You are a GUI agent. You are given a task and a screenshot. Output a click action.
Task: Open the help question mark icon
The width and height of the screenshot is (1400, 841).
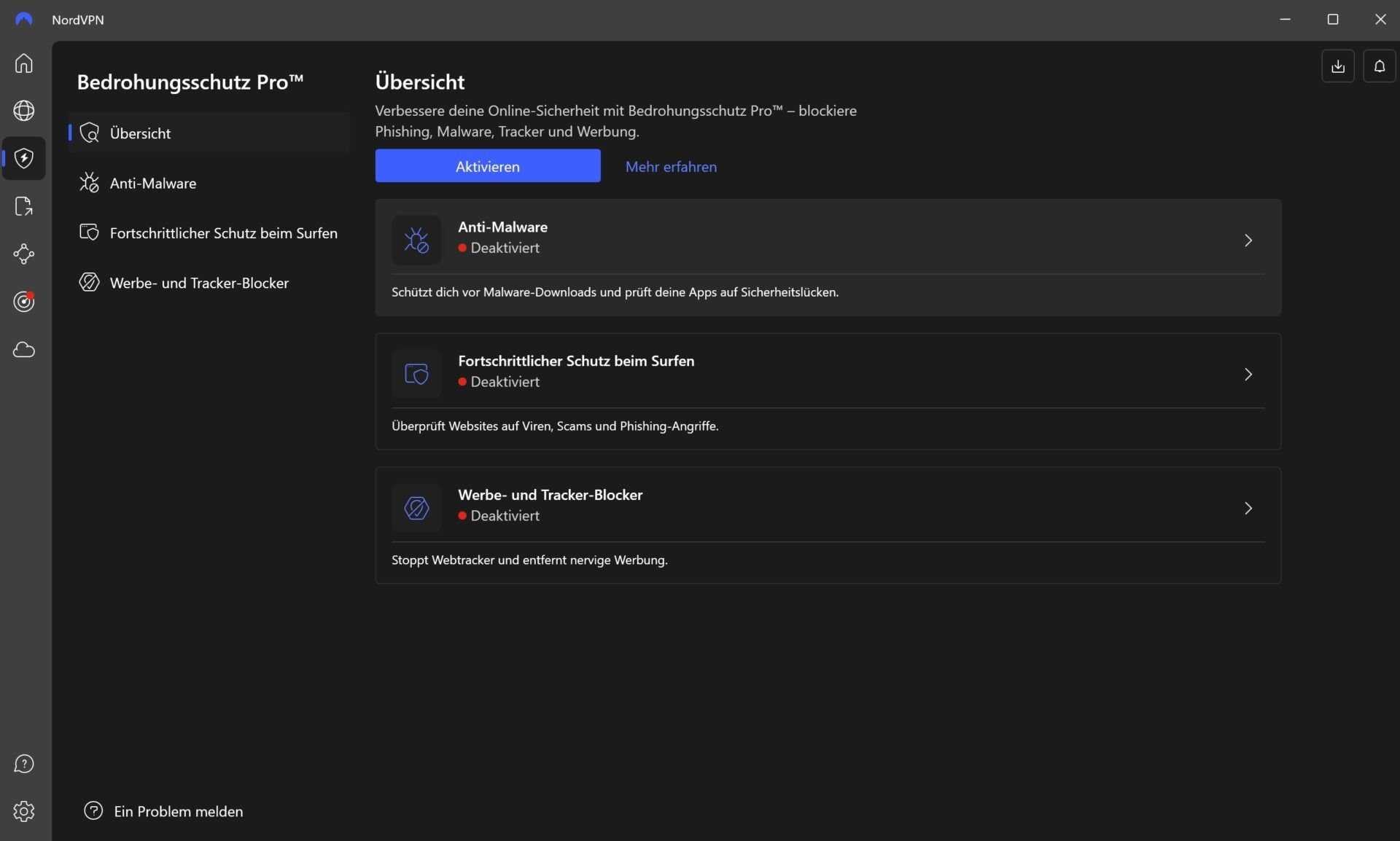(x=24, y=764)
